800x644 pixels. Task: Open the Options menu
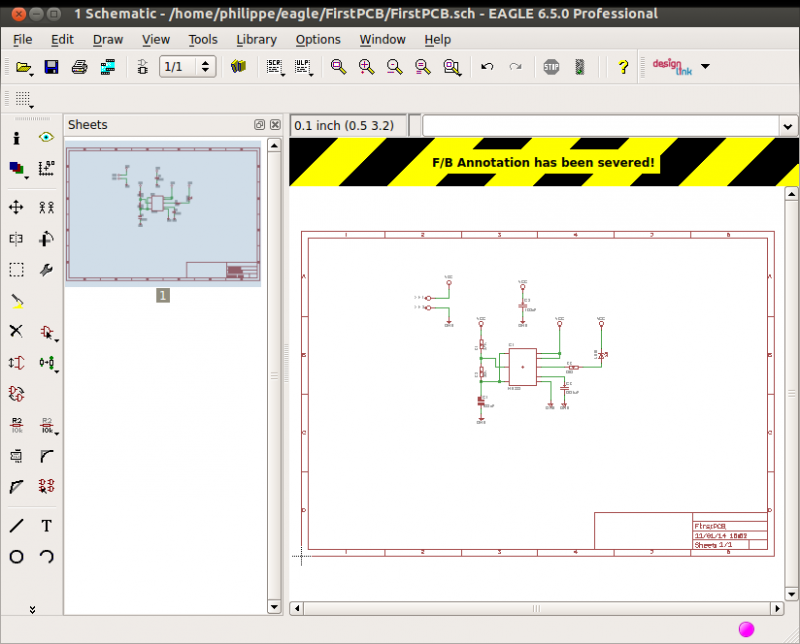[318, 39]
